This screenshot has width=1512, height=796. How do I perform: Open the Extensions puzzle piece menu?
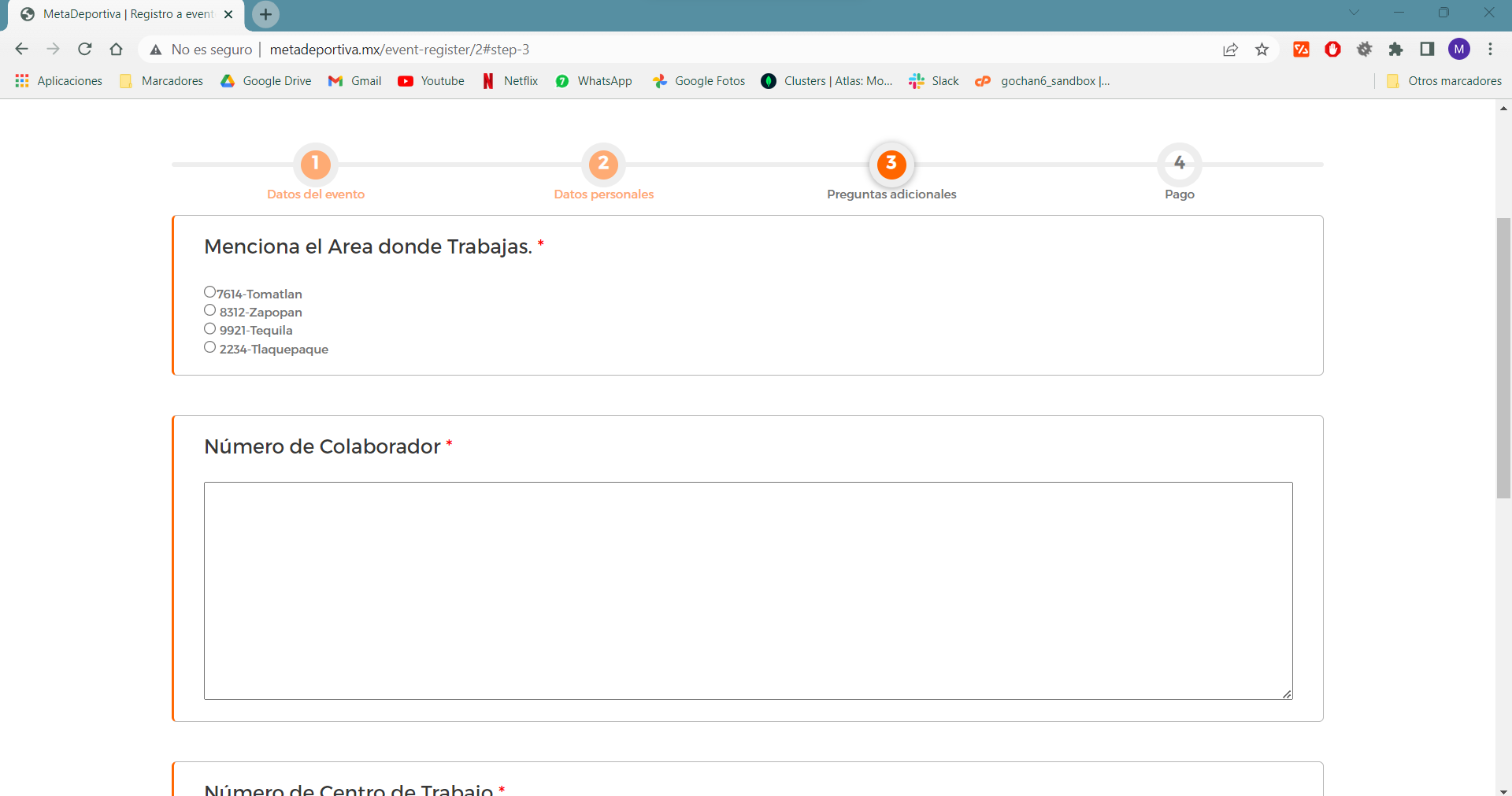coord(1395,50)
